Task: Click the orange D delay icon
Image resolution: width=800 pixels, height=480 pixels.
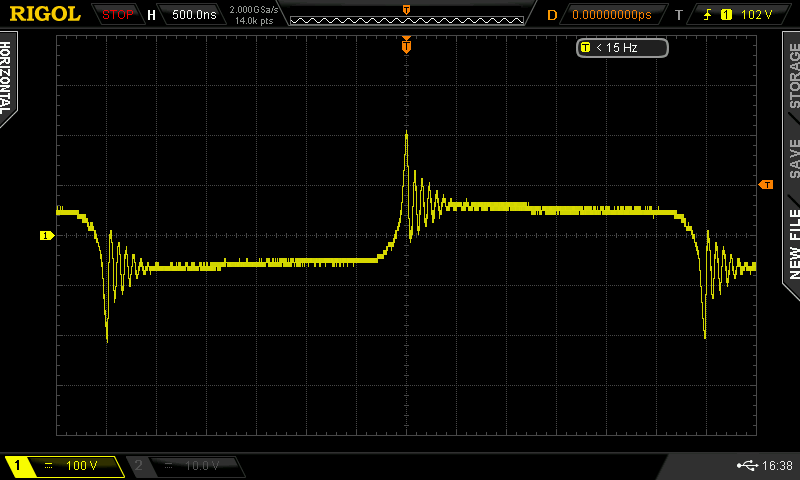Action: click(x=552, y=15)
